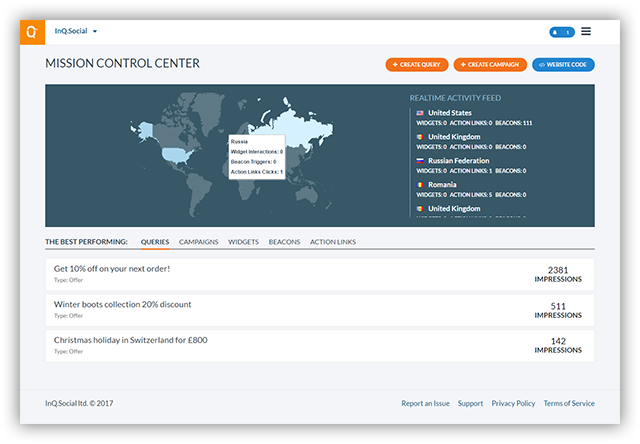Click the Mission Control Center heading
640x444 pixels.
tap(122, 63)
